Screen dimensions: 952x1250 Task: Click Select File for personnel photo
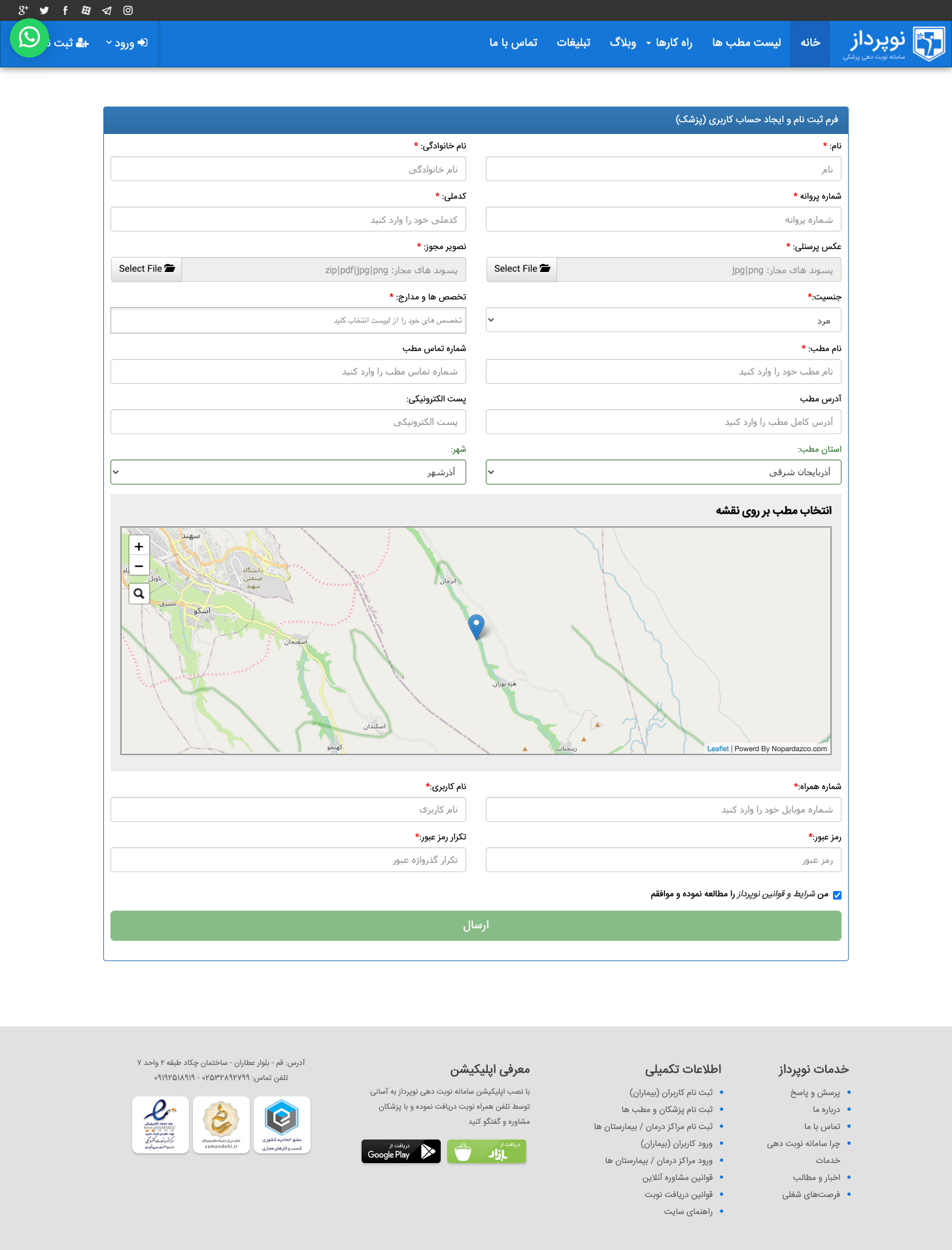[x=522, y=269]
